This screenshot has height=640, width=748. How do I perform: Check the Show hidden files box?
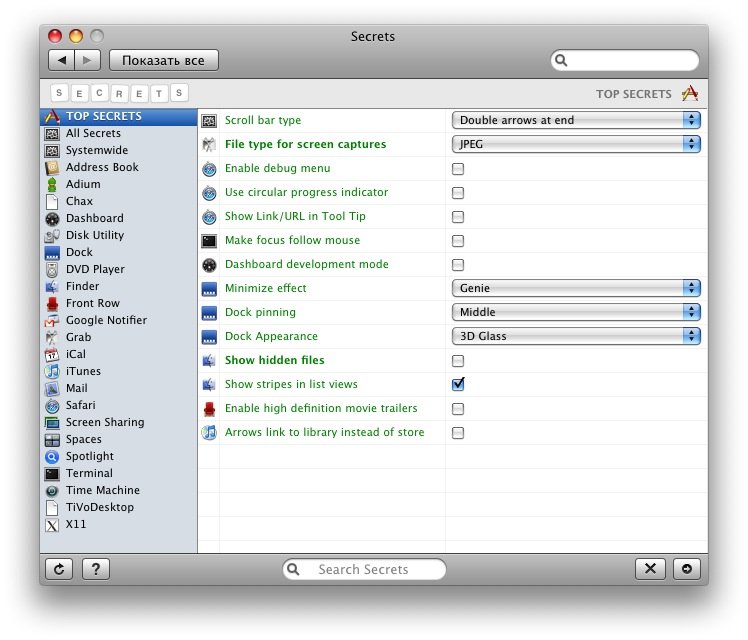click(458, 361)
